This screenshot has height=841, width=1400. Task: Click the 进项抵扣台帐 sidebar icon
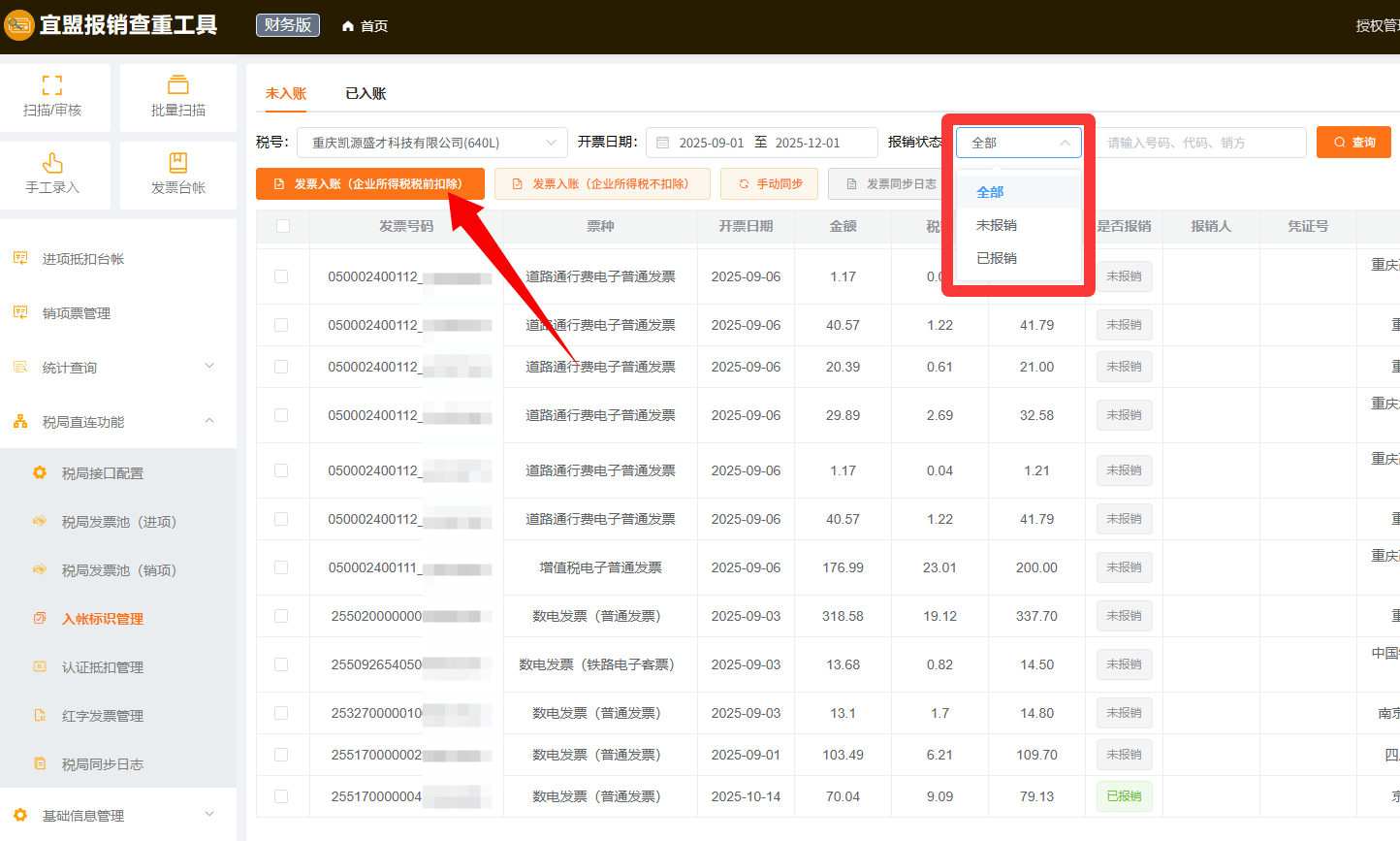pos(20,258)
